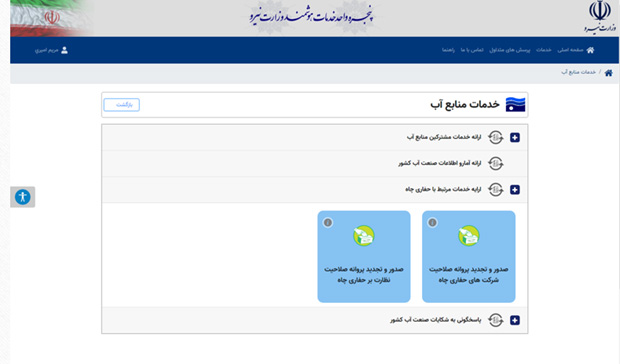Click the user profile icon in the navigation bar
Screen dimensions: 620x364
64,50
